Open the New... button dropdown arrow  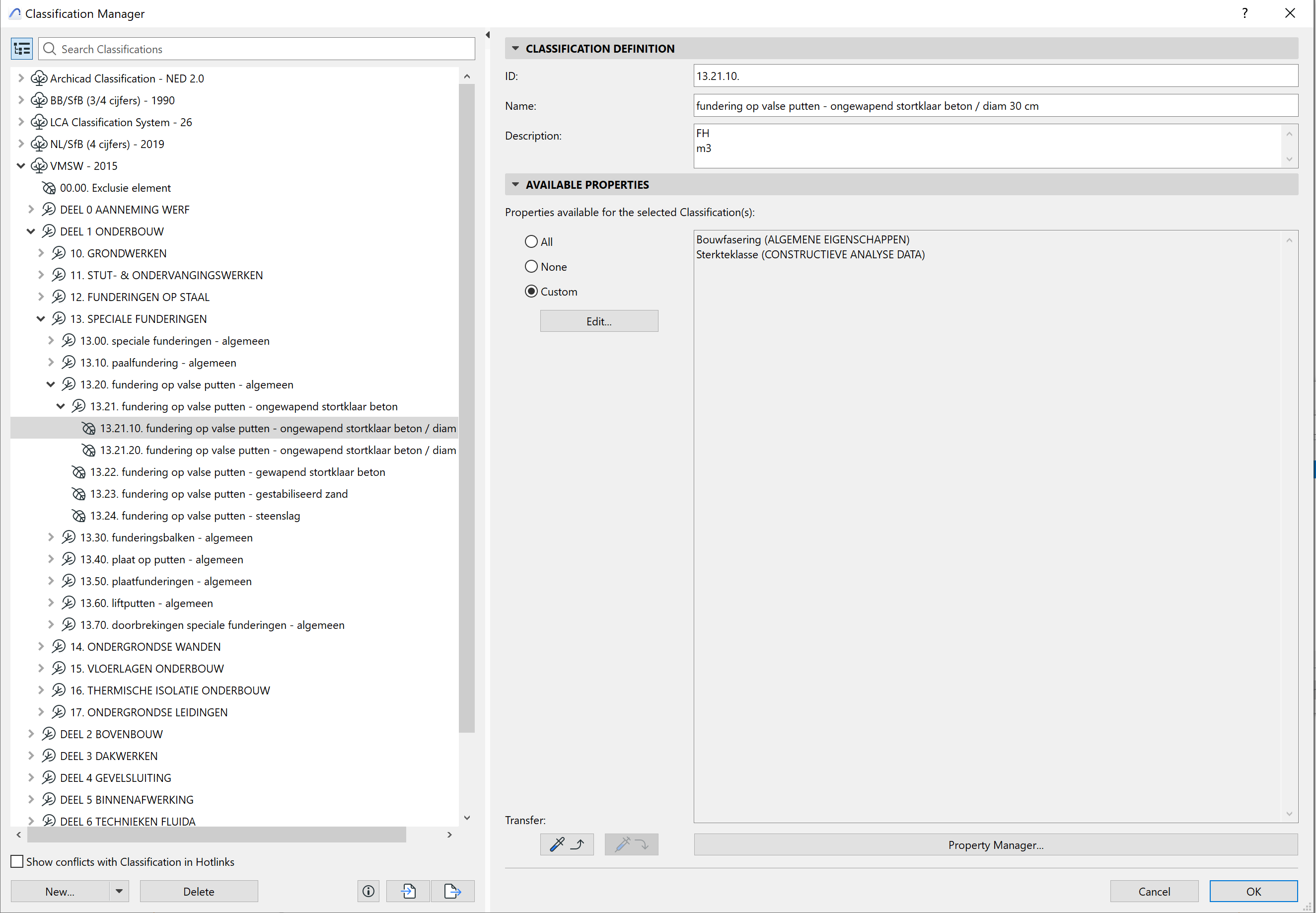coord(119,891)
